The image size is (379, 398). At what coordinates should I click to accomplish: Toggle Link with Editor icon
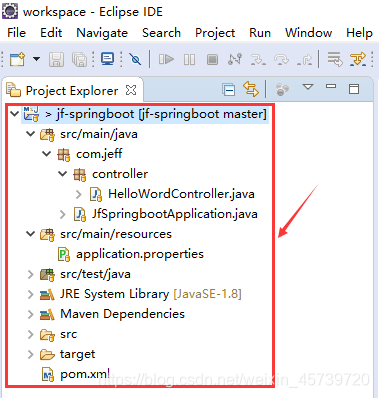coord(251,89)
